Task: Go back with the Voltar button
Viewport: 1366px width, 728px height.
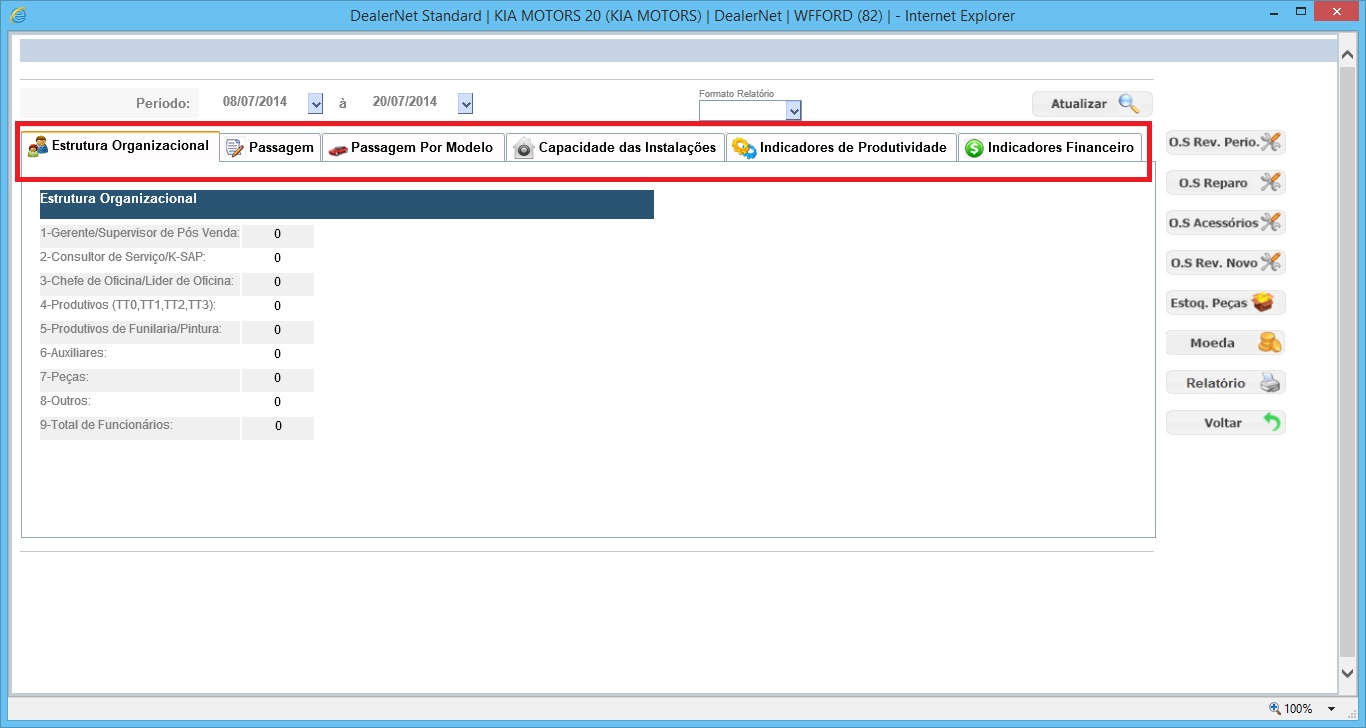Action: 1225,422
